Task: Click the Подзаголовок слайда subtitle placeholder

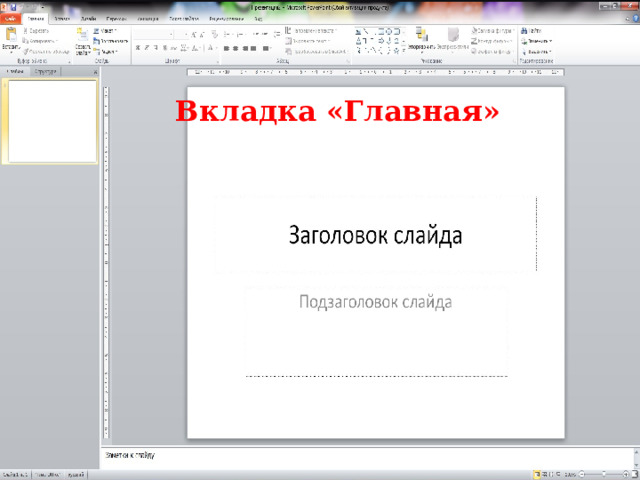Action: pos(376,331)
